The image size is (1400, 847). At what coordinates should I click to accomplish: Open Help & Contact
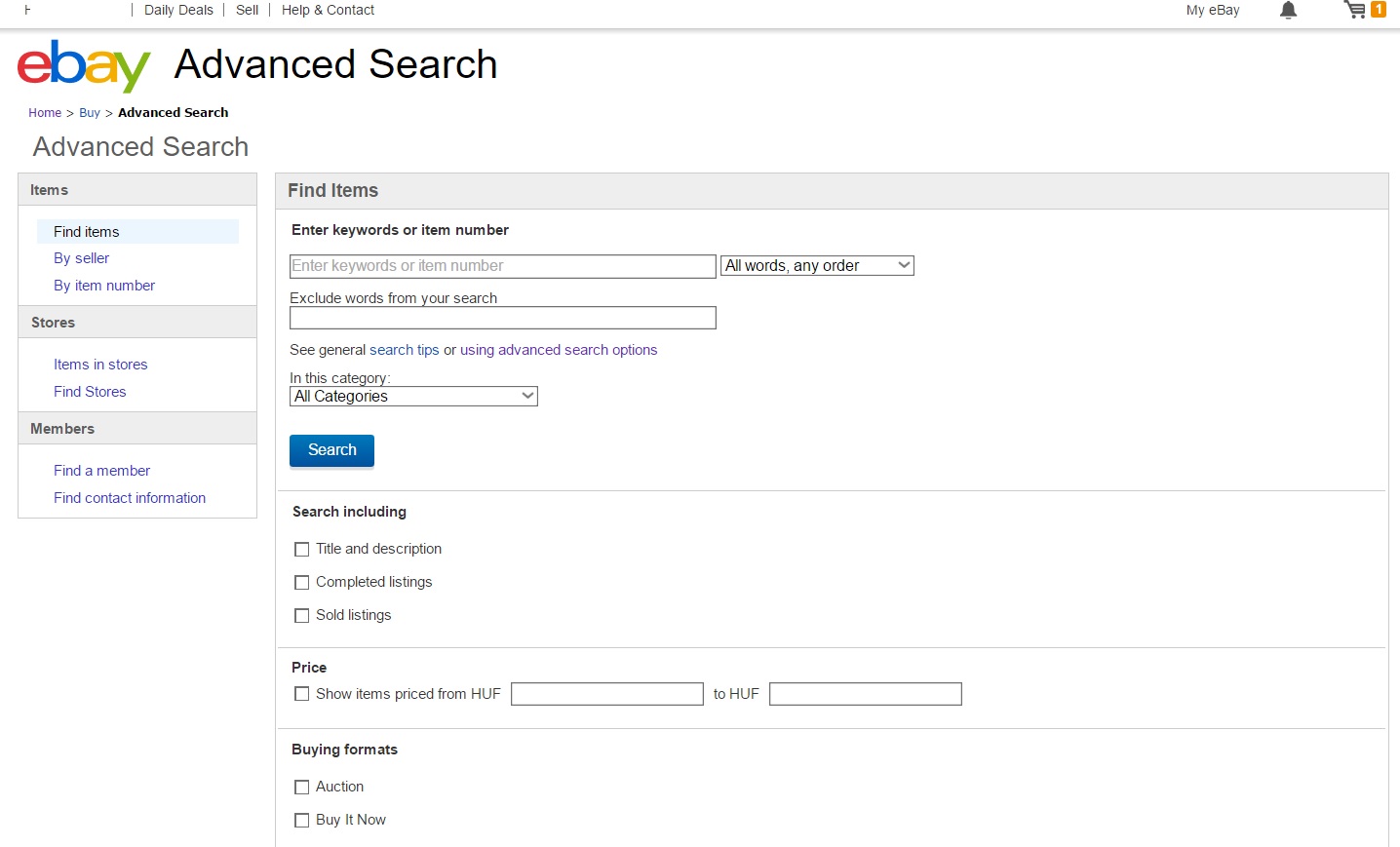pos(328,10)
